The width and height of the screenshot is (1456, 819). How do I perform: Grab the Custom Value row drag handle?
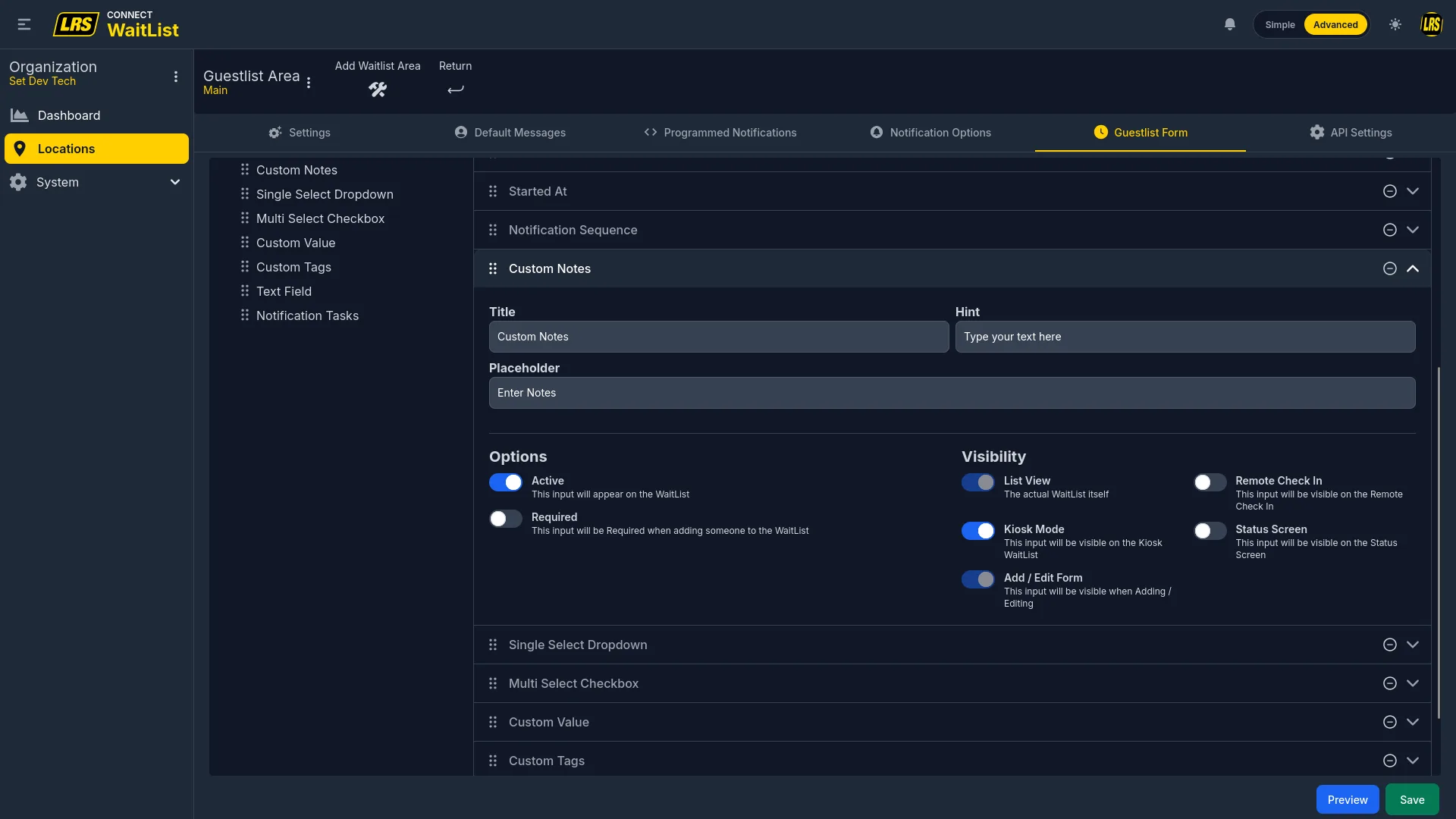493,722
